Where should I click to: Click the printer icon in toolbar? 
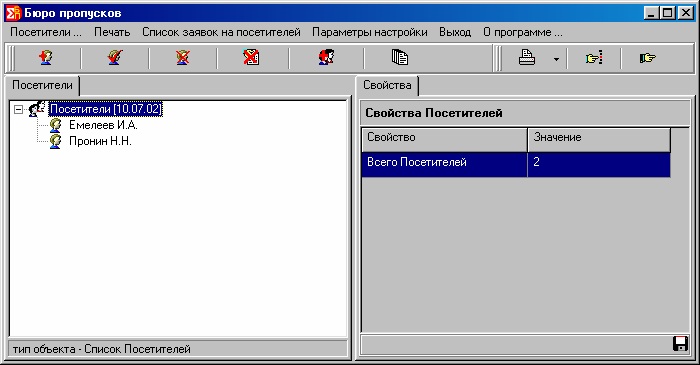pos(527,58)
